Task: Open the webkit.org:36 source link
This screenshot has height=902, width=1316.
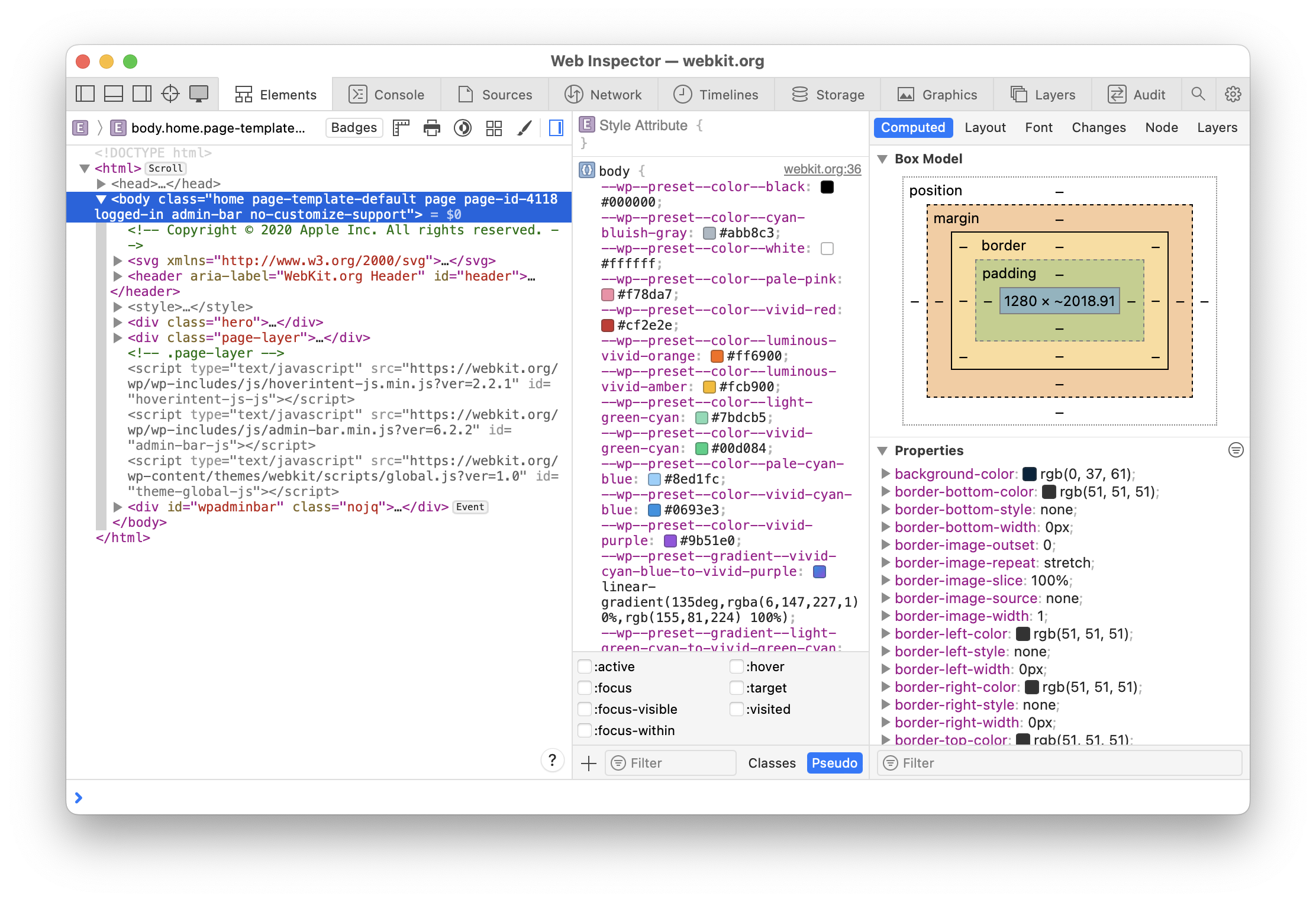Action: (x=822, y=169)
